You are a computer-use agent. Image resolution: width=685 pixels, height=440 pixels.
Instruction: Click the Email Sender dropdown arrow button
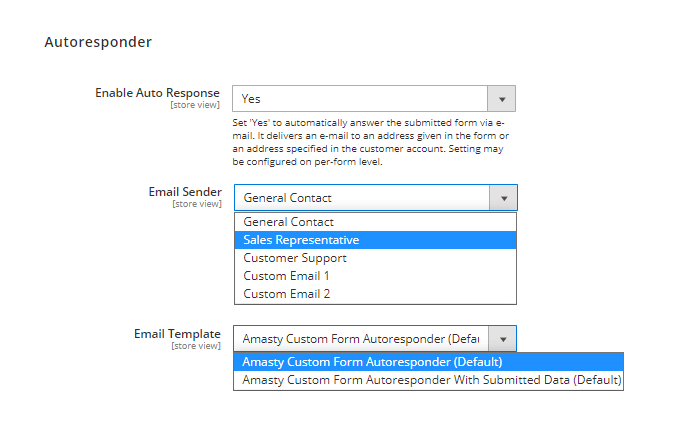[503, 198]
